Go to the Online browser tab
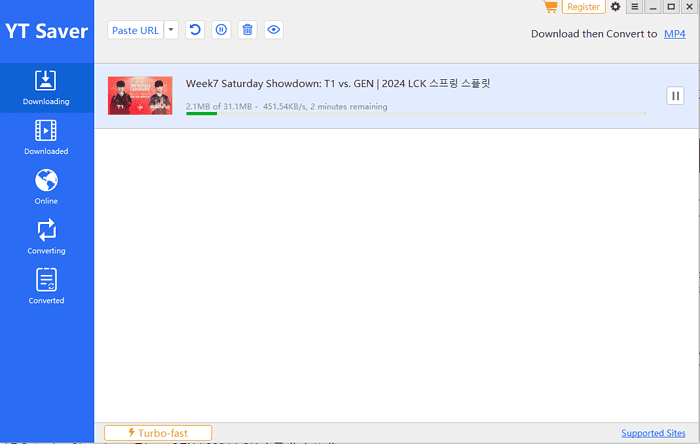Viewport: 700px width, 444px height. coord(46,187)
